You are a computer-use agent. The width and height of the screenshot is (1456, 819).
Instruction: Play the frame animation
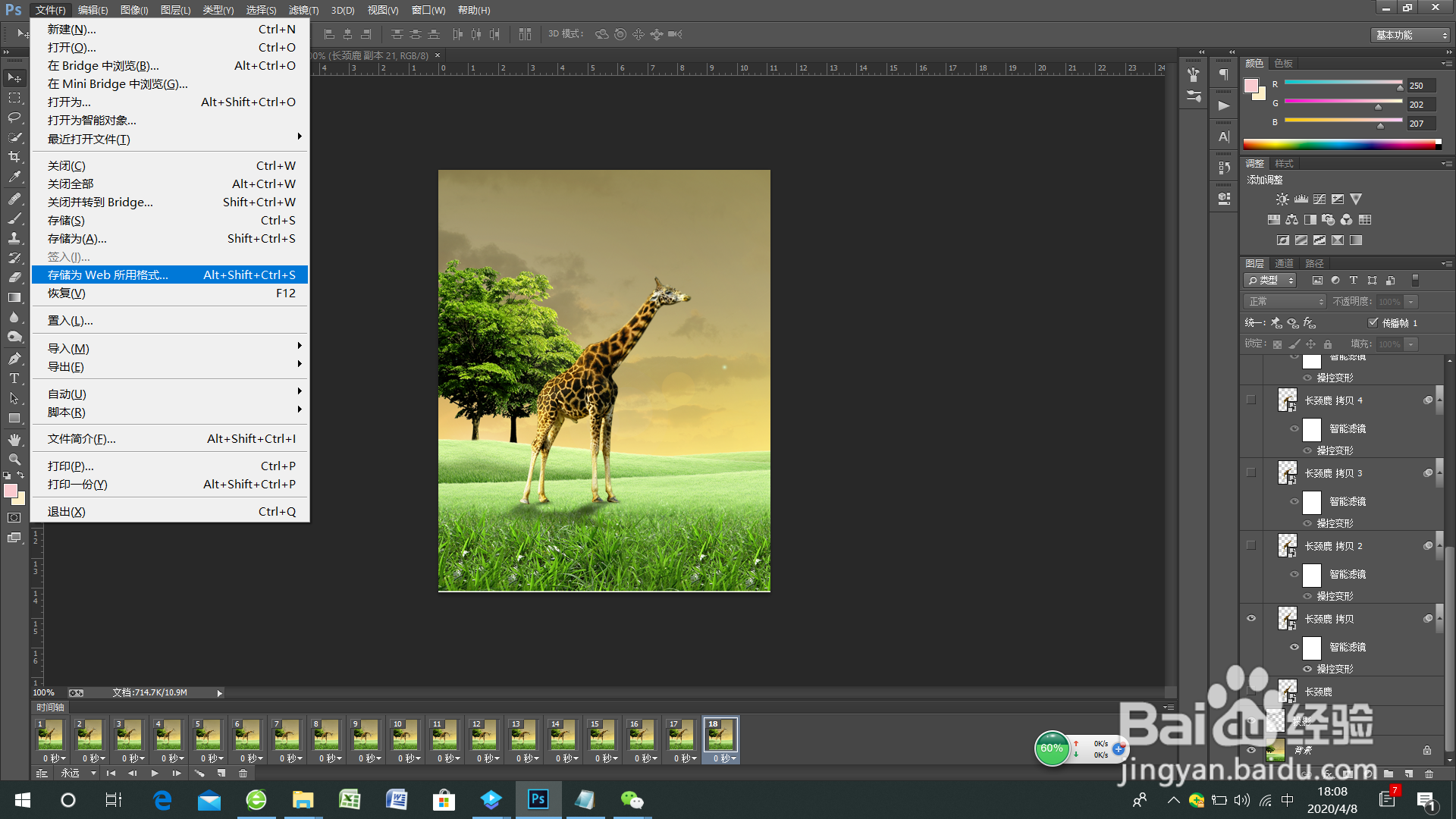[x=155, y=773]
